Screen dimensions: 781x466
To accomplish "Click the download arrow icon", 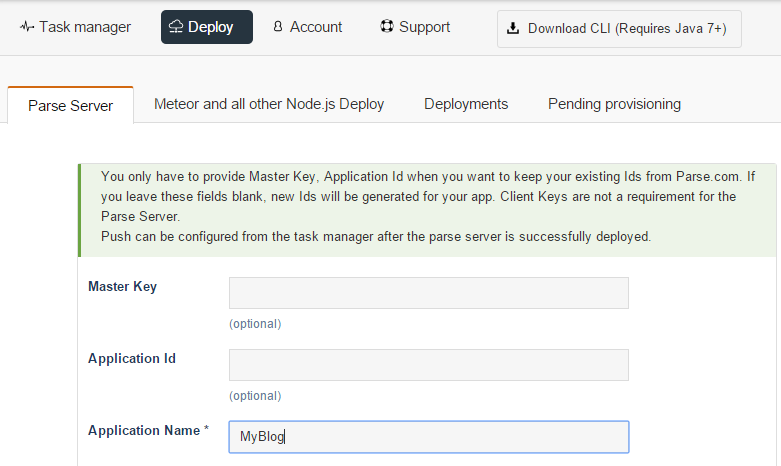I will tap(513, 28).
